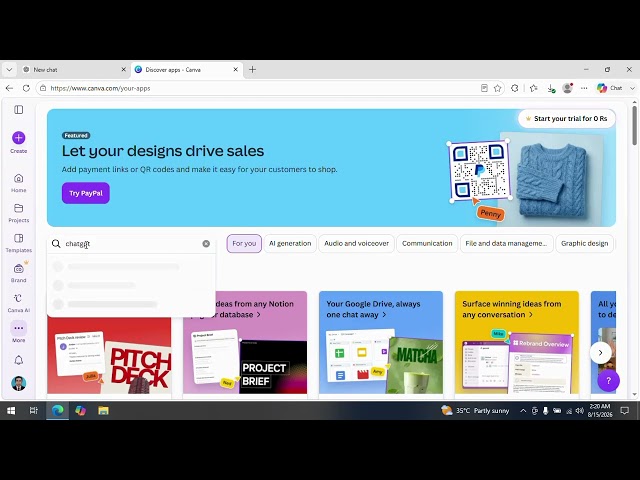The width and height of the screenshot is (640, 480).
Task: Click Microsoft Edge taskbar icon
Action: [58, 411]
